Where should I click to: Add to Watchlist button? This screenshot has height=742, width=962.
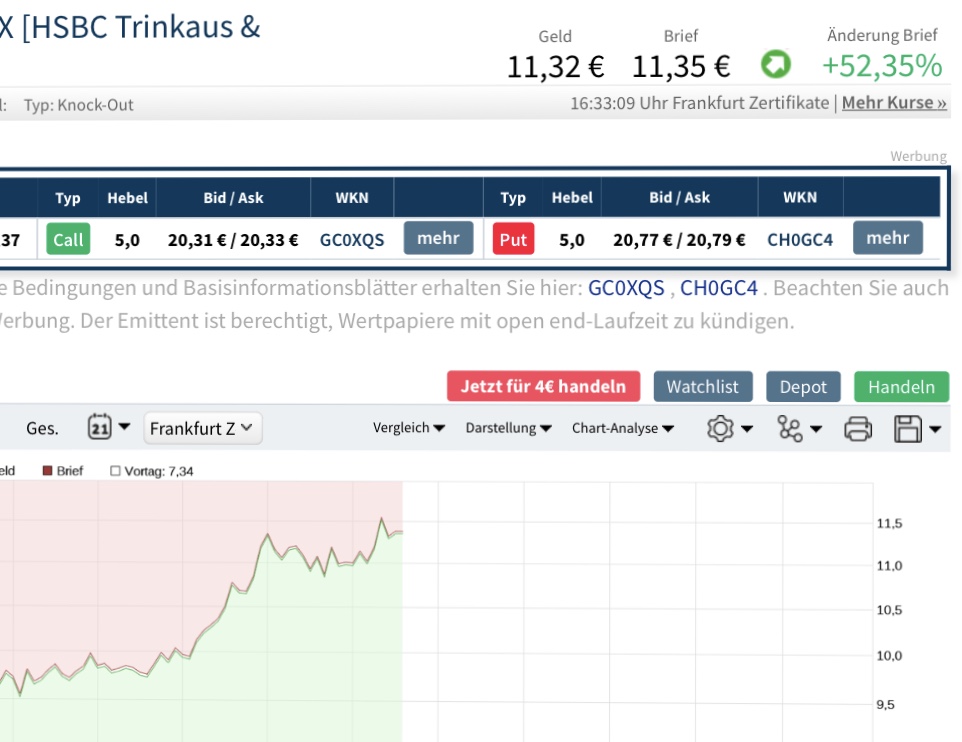point(702,387)
